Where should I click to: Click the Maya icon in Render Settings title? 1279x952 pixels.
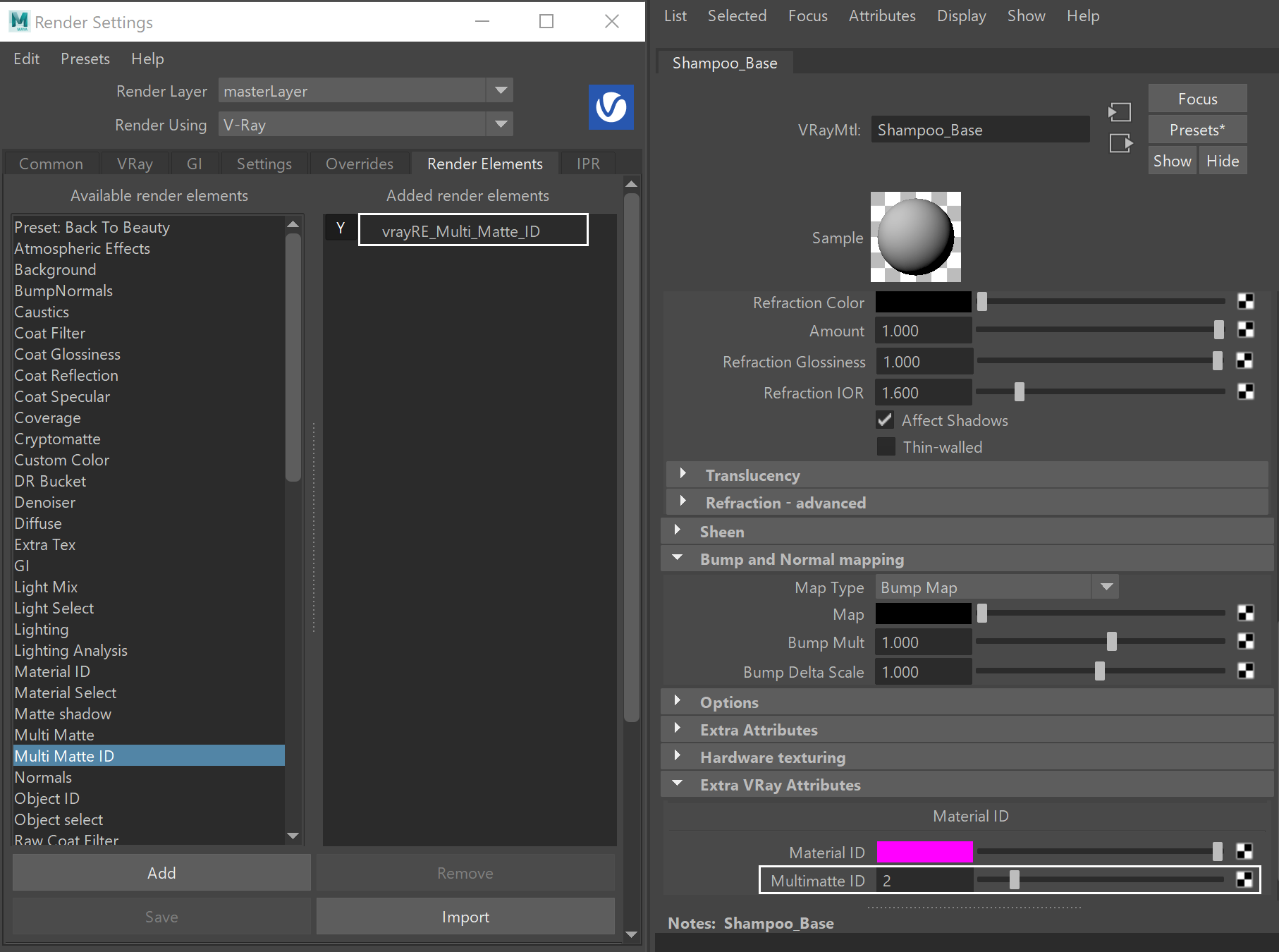[19, 22]
